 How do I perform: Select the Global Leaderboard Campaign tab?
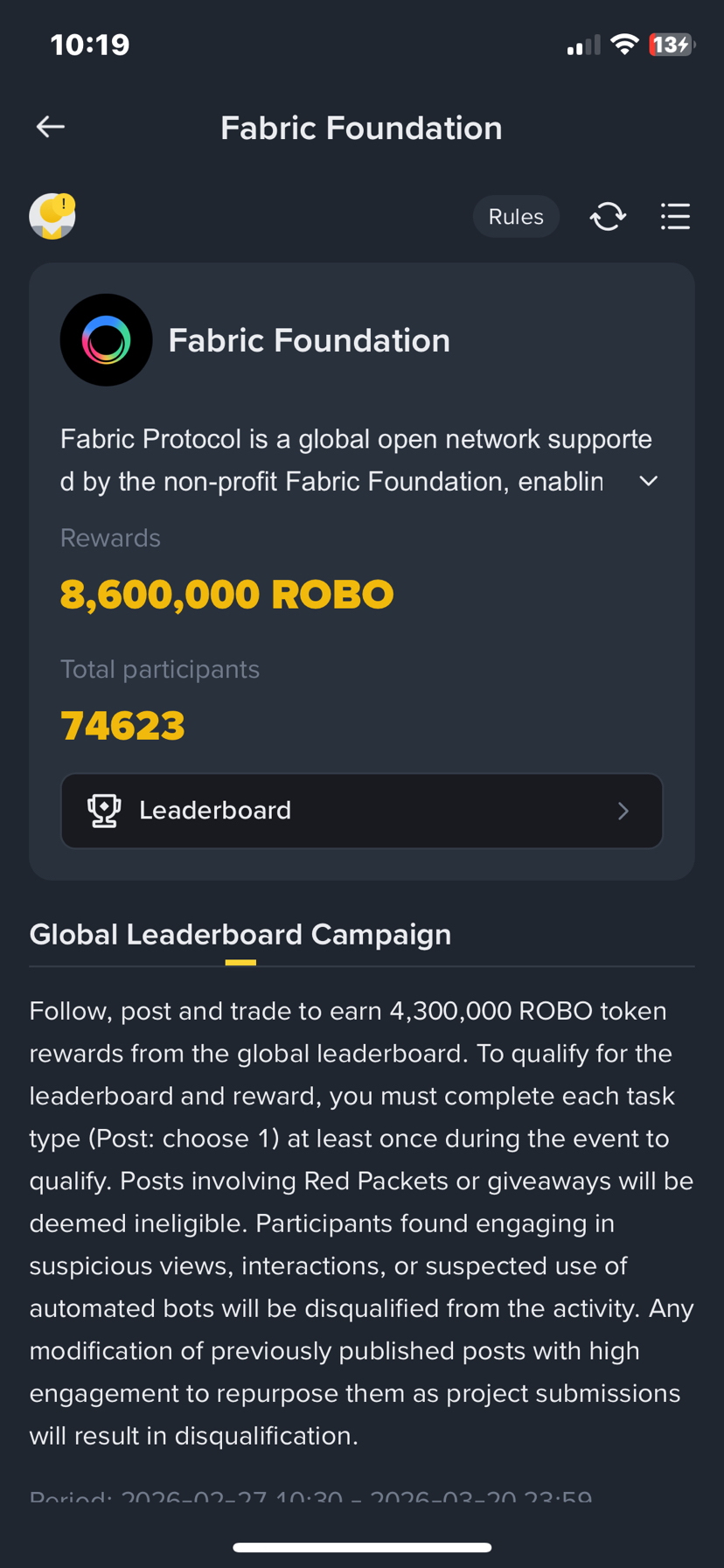pos(240,935)
